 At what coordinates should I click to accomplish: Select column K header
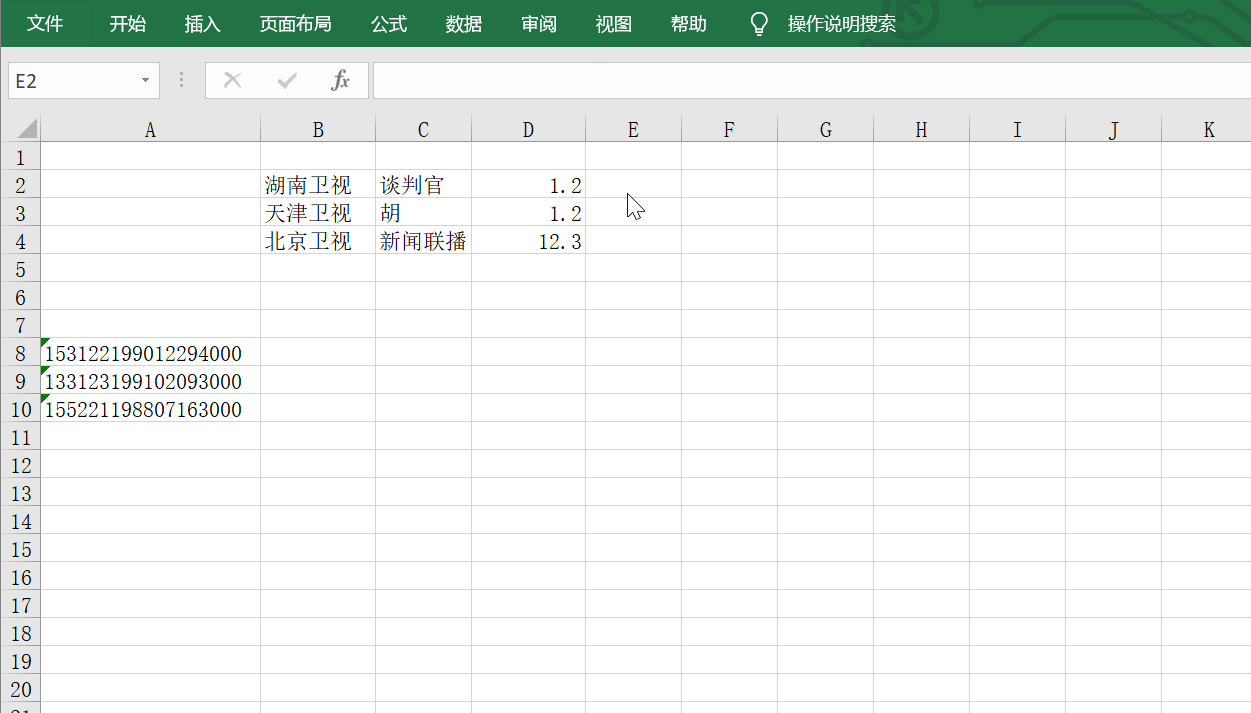point(1206,130)
